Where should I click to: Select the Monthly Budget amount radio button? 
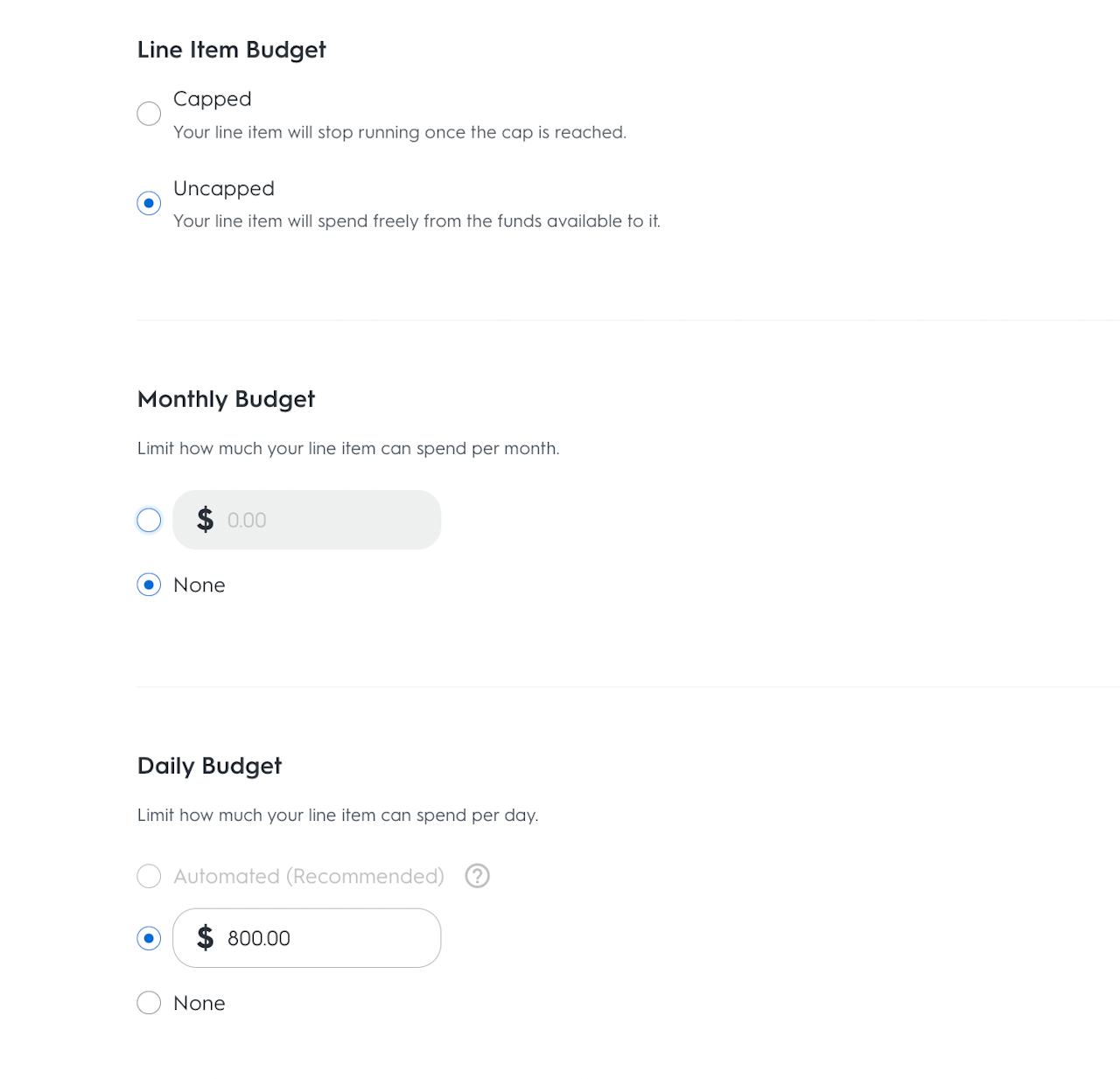click(x=149, y=520)
